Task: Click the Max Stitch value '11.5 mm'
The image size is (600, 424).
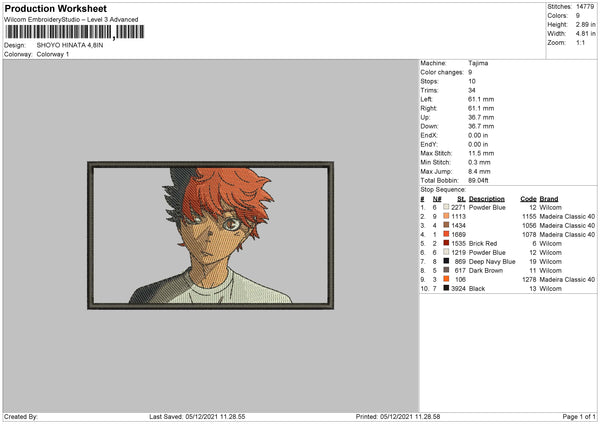Action: pos(481,153)
